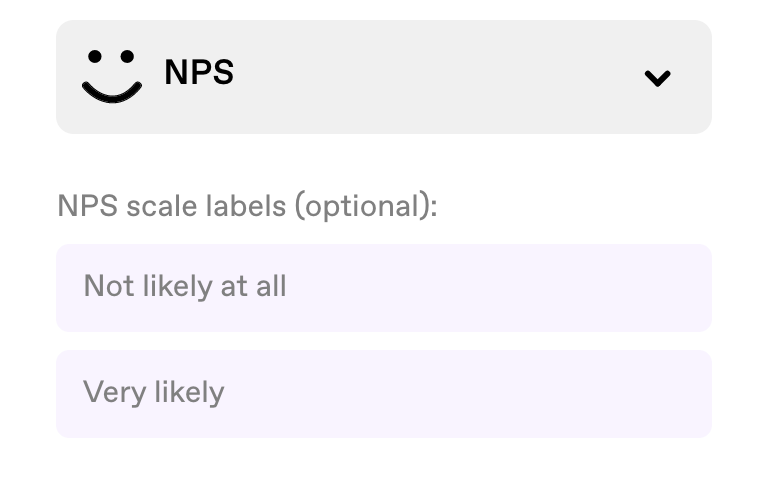Select the 'Not likely at all' input field
770x486 pixels.
[x=384, y=288]
